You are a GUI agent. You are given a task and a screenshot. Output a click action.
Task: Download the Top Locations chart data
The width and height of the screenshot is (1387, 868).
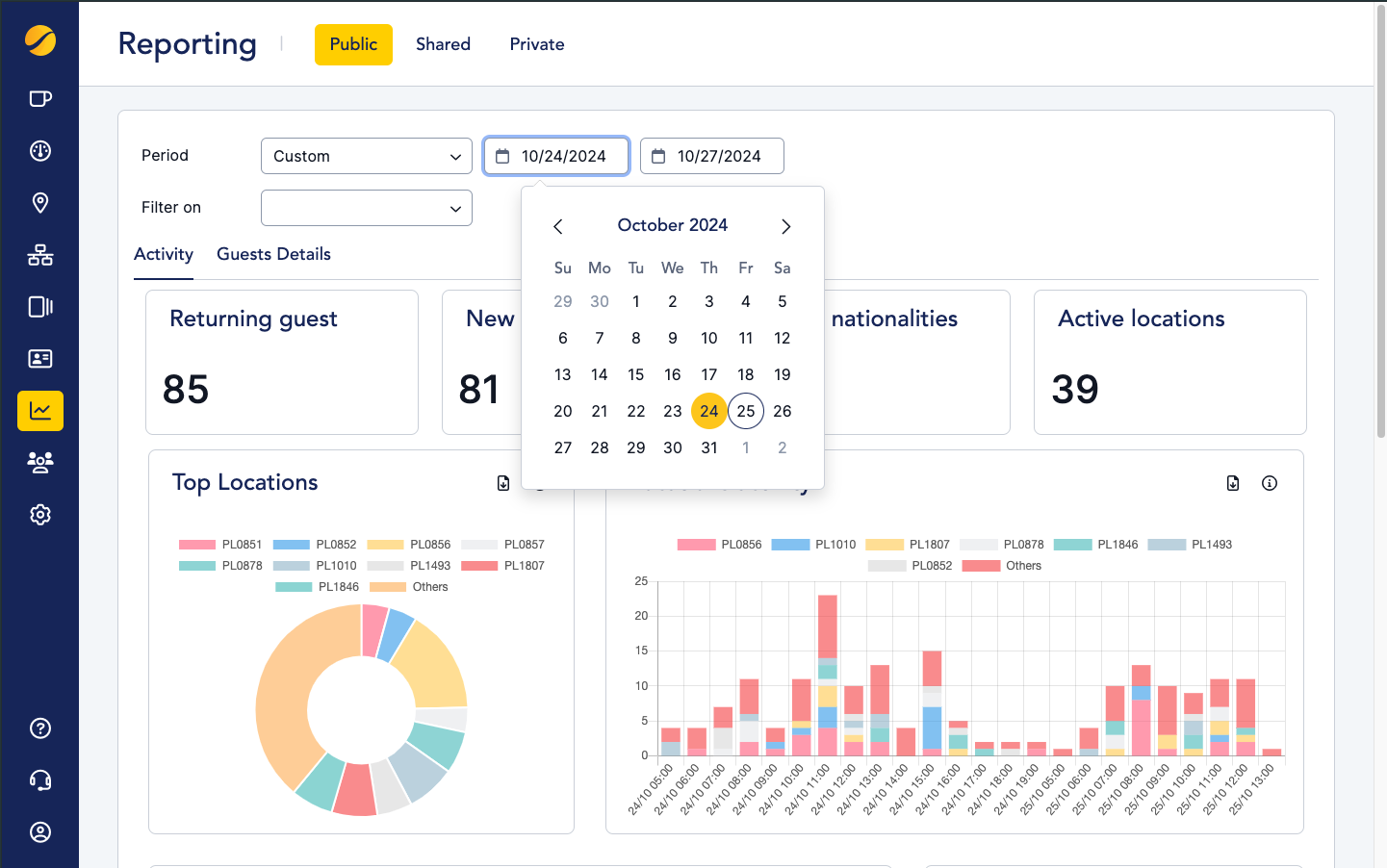click(x=503, y=483)
